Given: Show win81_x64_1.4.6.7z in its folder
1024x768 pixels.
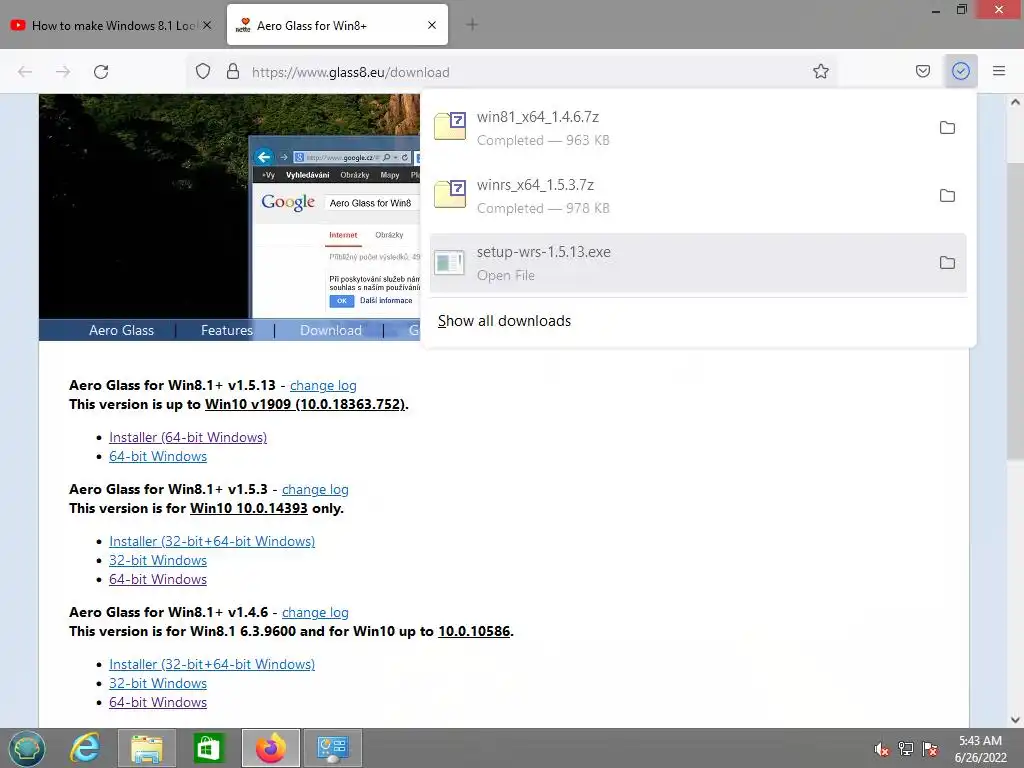Looking at the screenshot, I should pyautogui.click(x=947, y=128).
